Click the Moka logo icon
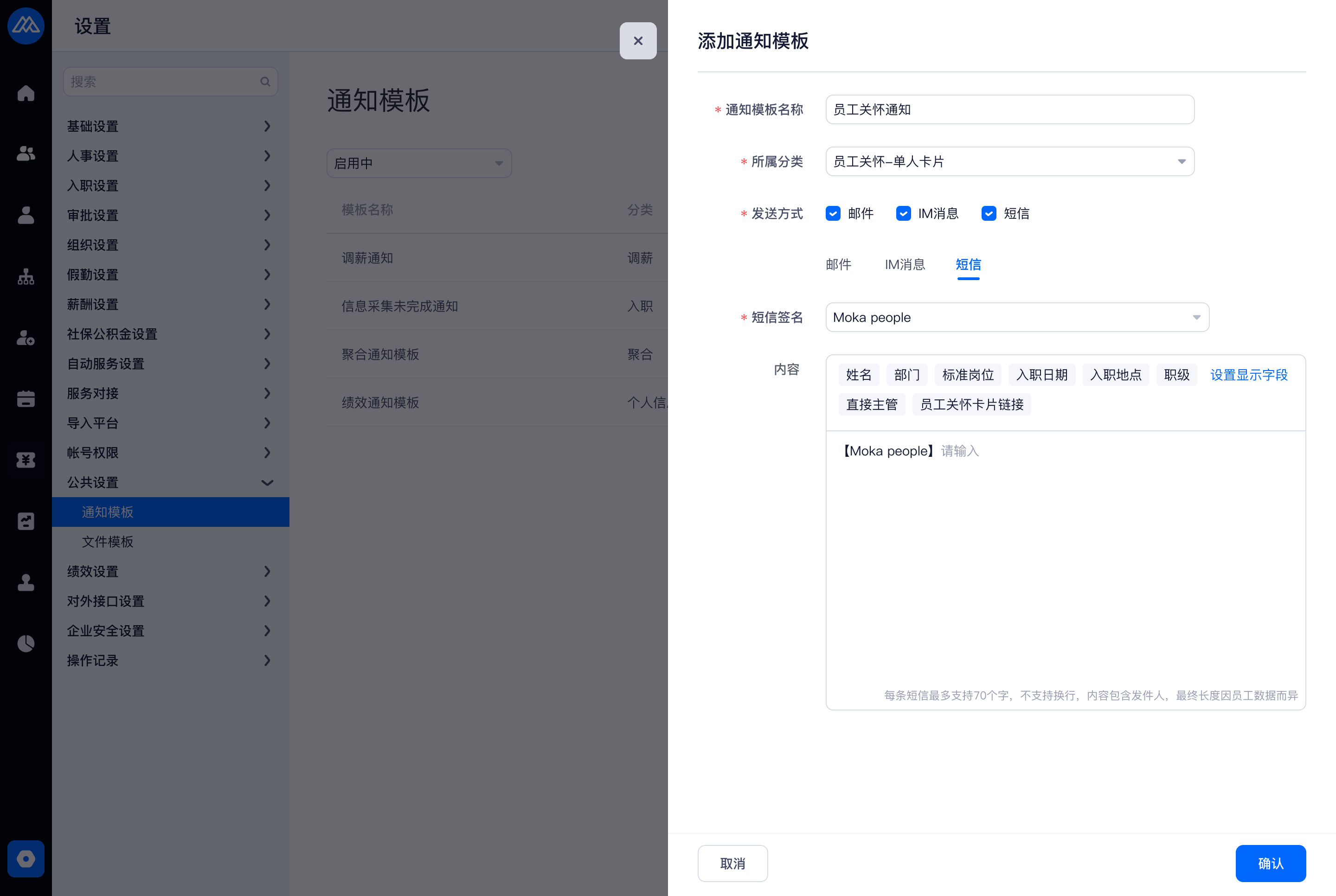 click(x=26, y=26)
